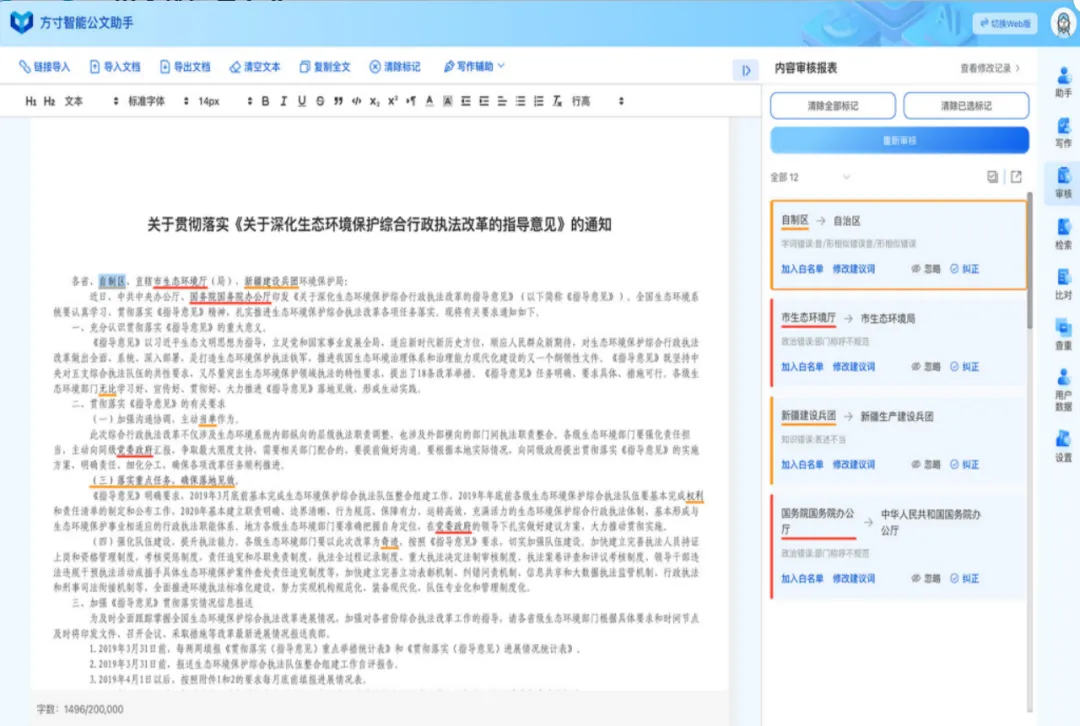Ignore the 自制区 suggestion
This screenshot has height=726, width=1080.
pos(926,269)
